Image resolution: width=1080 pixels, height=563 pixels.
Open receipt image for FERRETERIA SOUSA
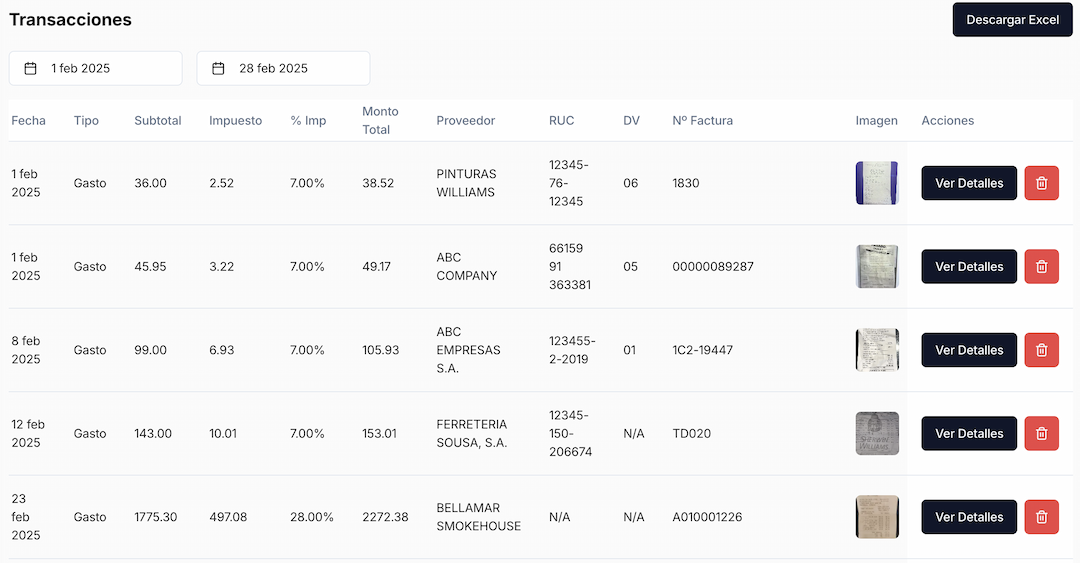[x=877, y=433]
